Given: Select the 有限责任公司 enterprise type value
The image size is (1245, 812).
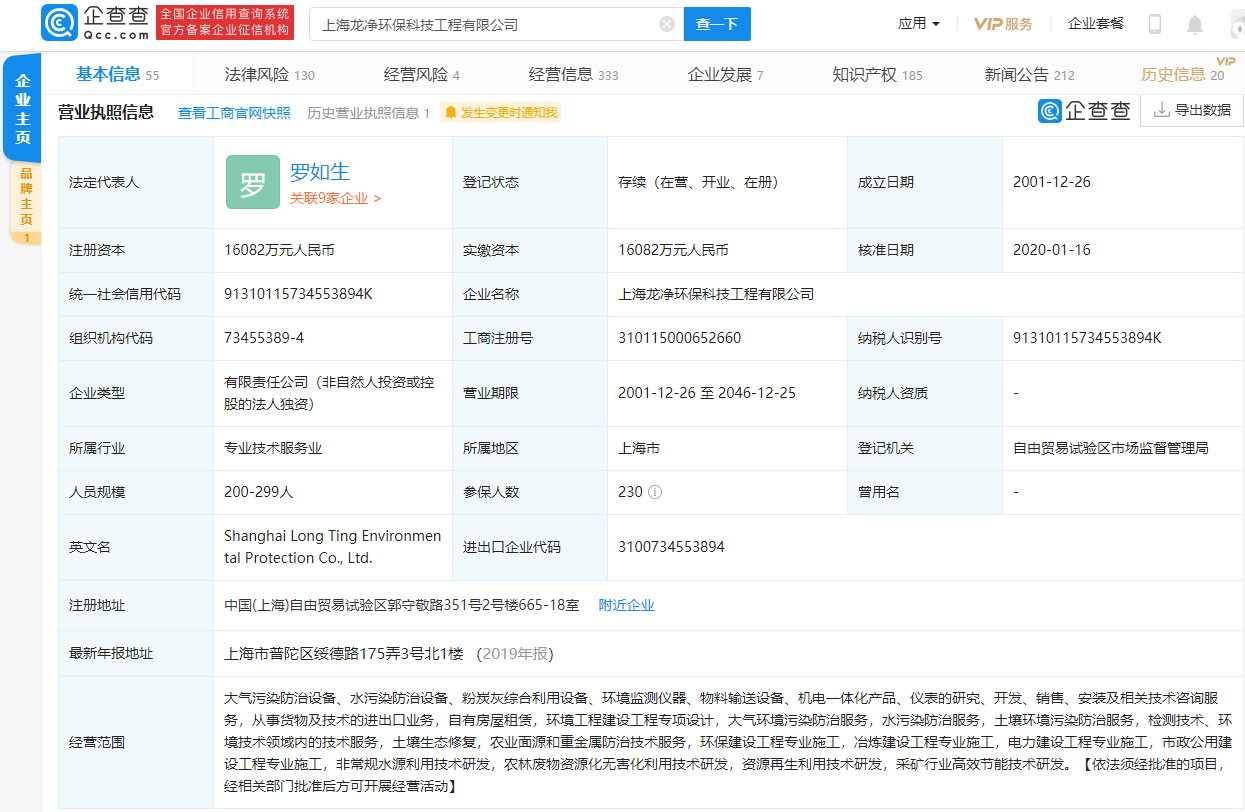Looking at the screenshot, I should (x=329, y=393).
